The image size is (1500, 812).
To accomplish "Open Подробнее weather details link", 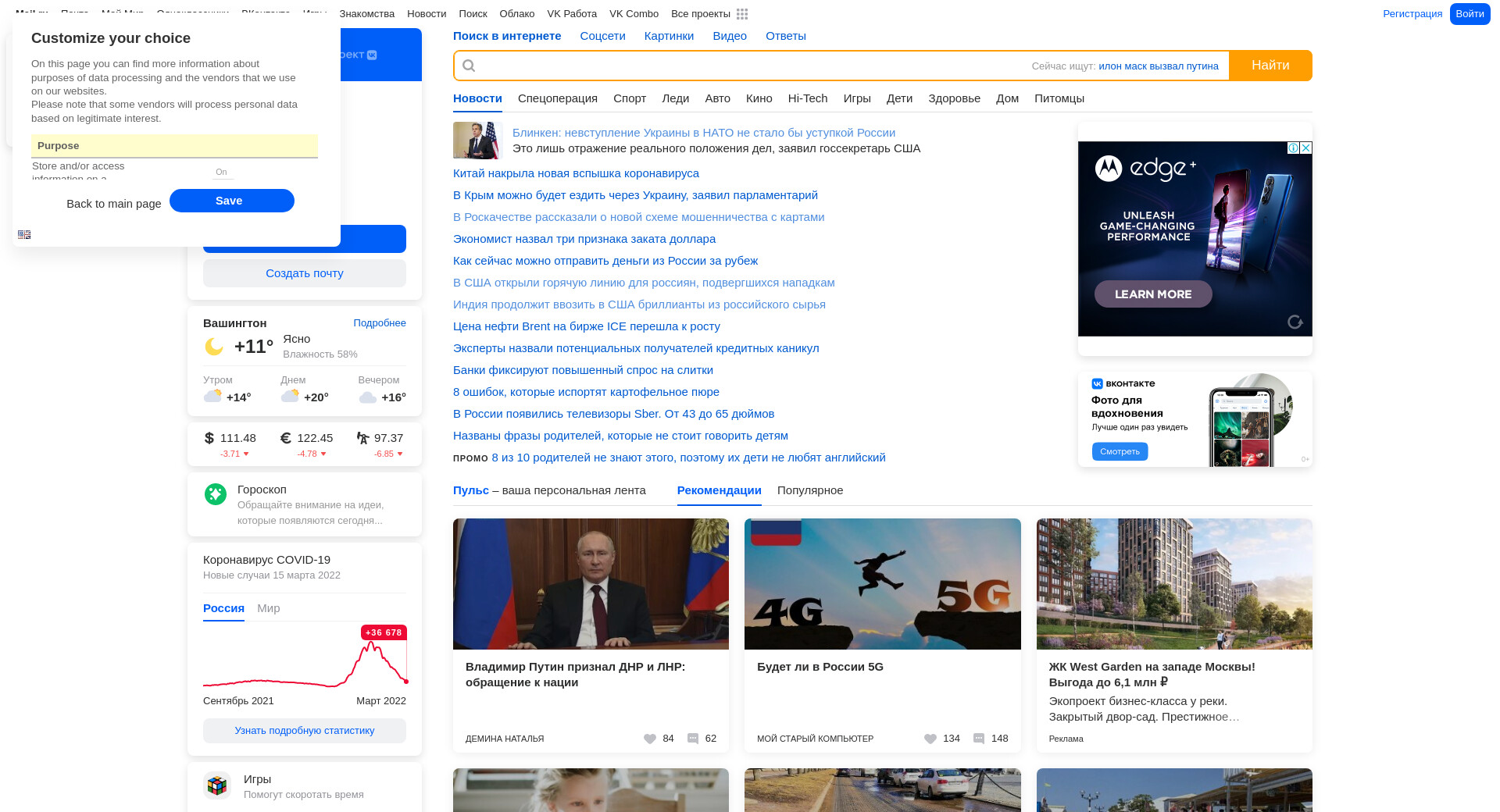I will (x=380, y=323).
